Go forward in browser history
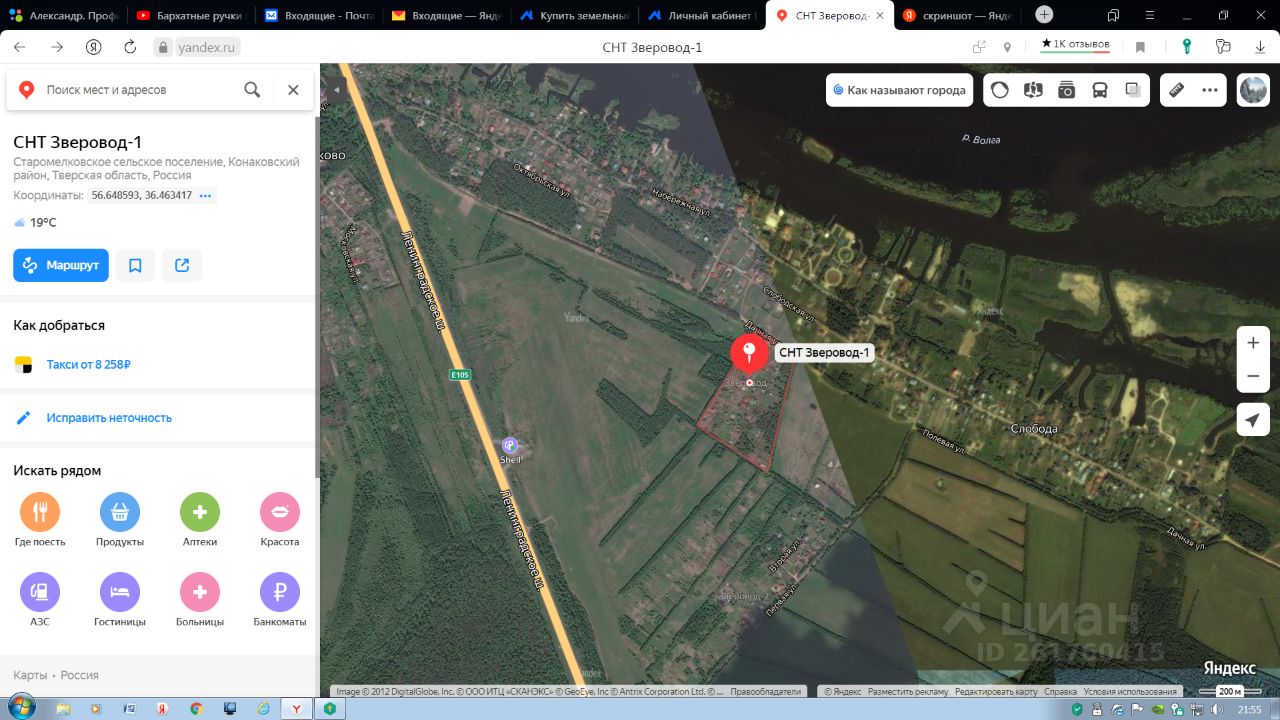 [57, 47]
